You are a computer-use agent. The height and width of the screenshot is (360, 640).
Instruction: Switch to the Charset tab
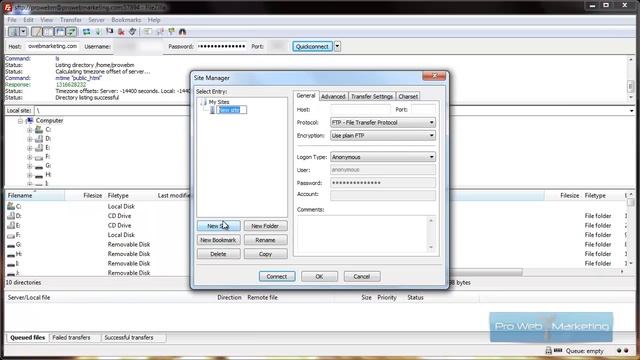408,96
